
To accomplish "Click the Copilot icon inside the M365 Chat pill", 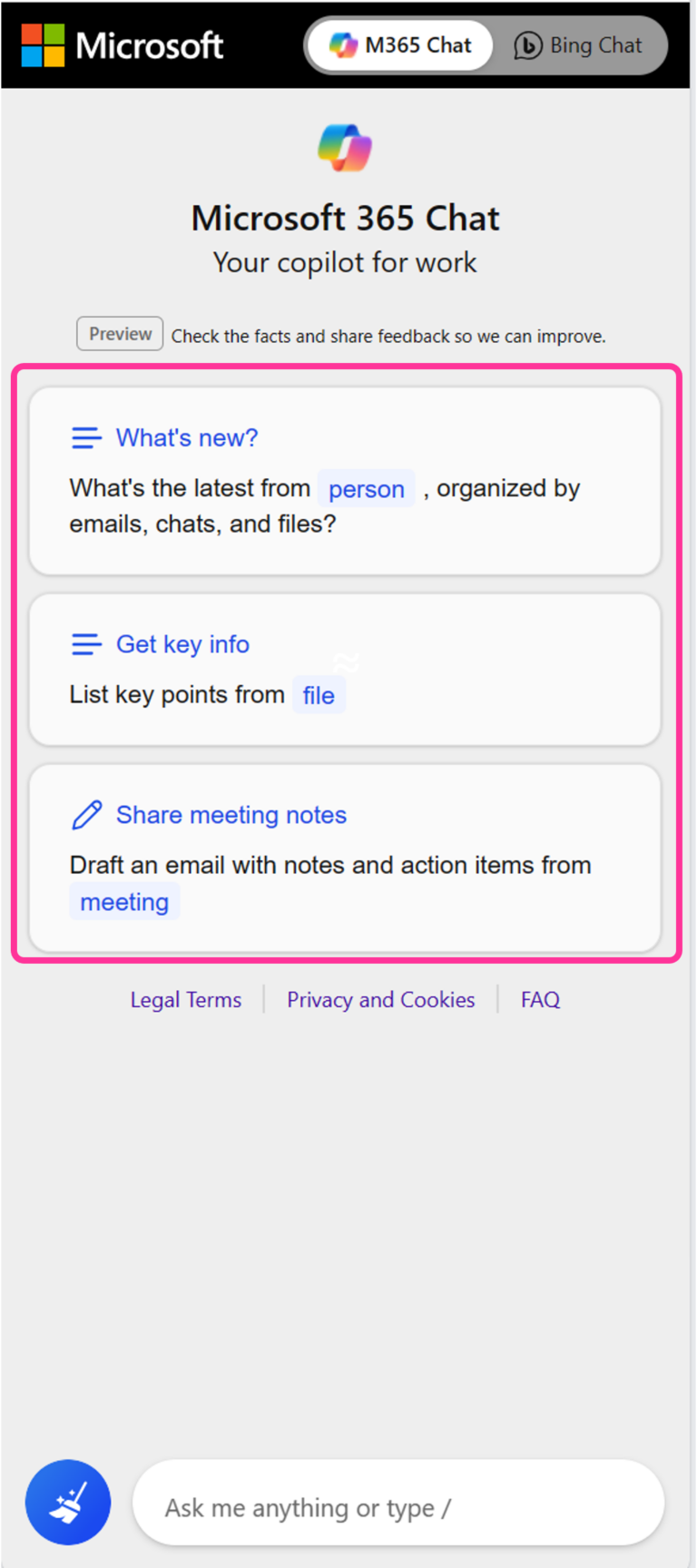I will 343,44.
